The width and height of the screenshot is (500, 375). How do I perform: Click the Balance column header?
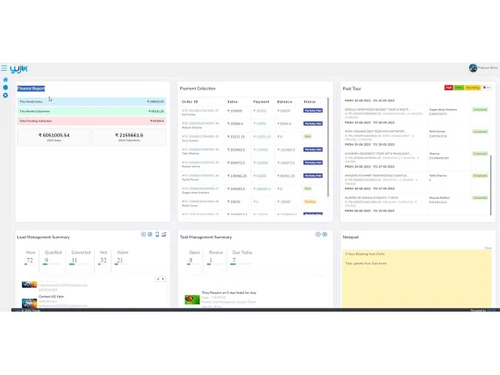pos(284,102)
